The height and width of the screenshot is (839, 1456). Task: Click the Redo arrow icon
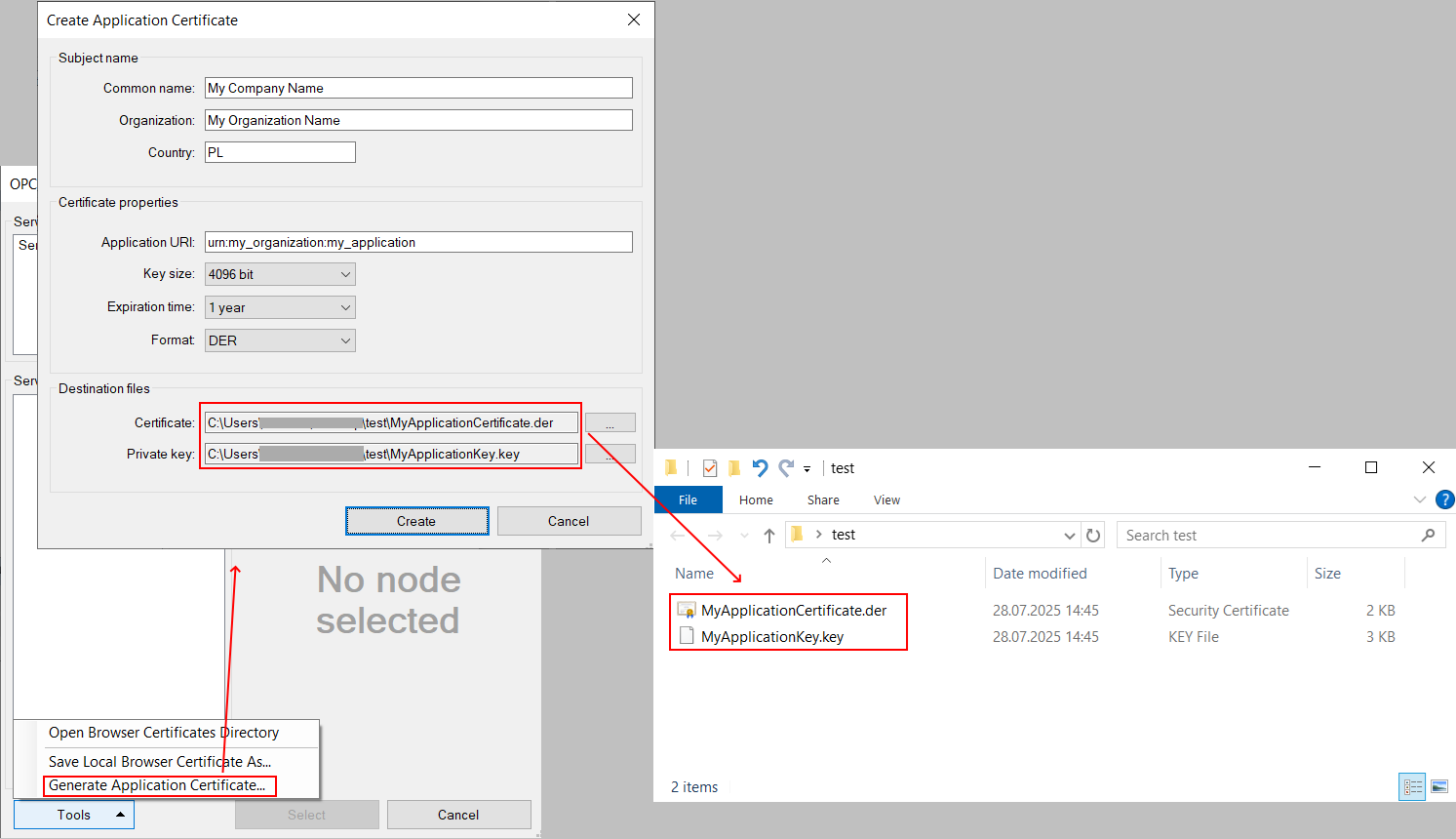pos(786,468)
